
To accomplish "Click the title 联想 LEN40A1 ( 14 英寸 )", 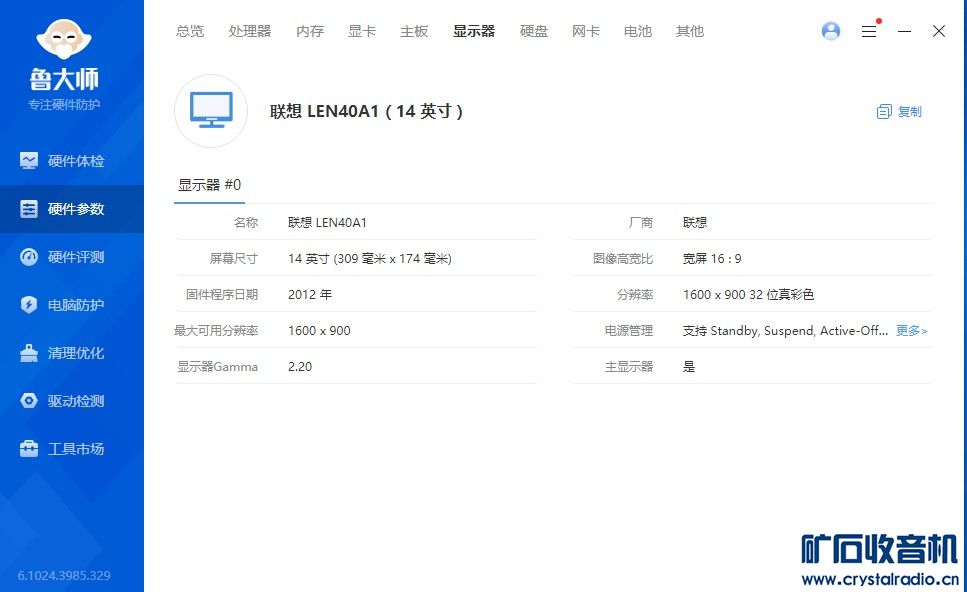I will [366, 112].
